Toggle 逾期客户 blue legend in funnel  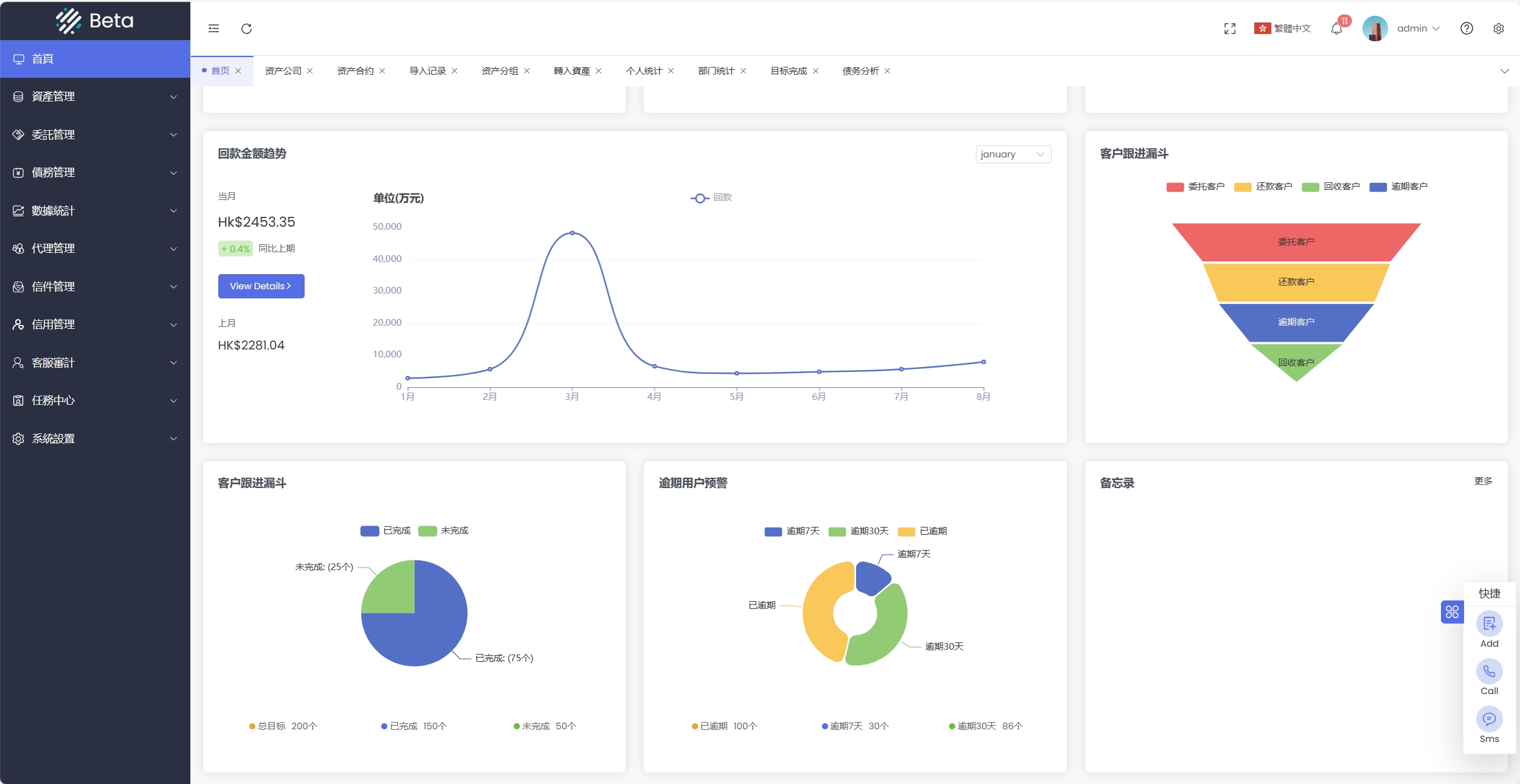pos(1398,187)
